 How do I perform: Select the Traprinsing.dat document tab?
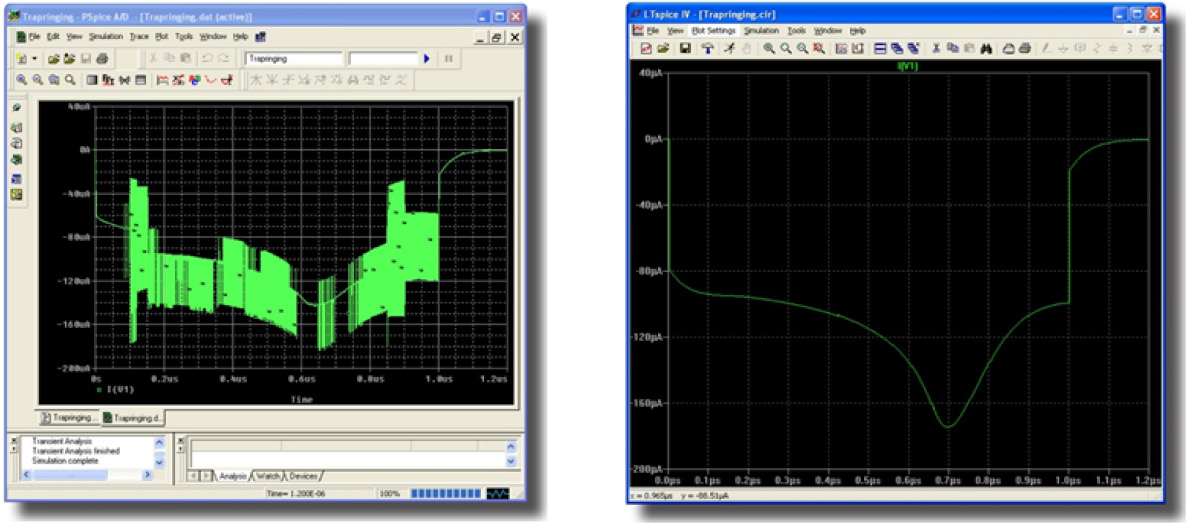tap(134, 418)
